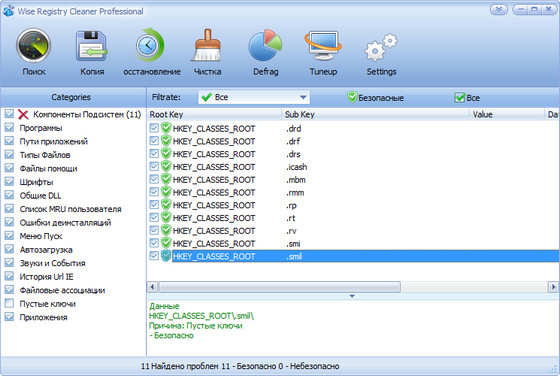Select the Безопасные green shield filter
Screen dimensions: 560x376
[375, 97]
